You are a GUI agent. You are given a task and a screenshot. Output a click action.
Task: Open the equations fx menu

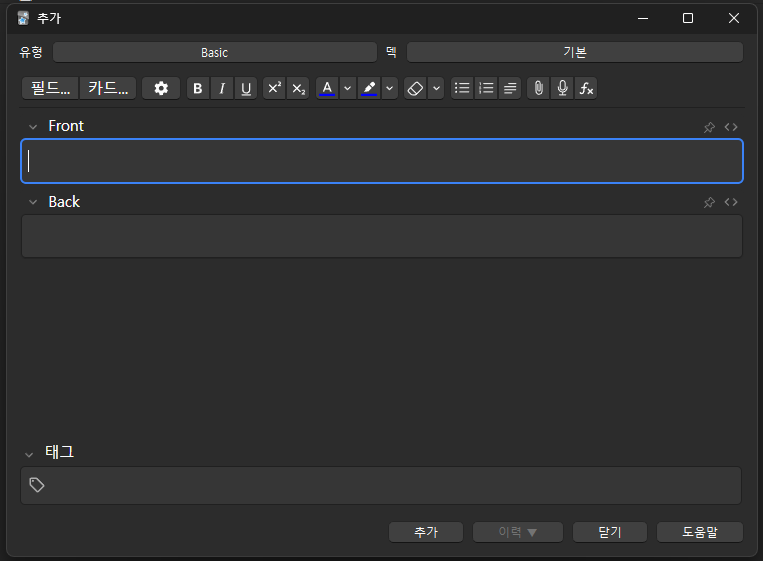click(x=587, y=88)
